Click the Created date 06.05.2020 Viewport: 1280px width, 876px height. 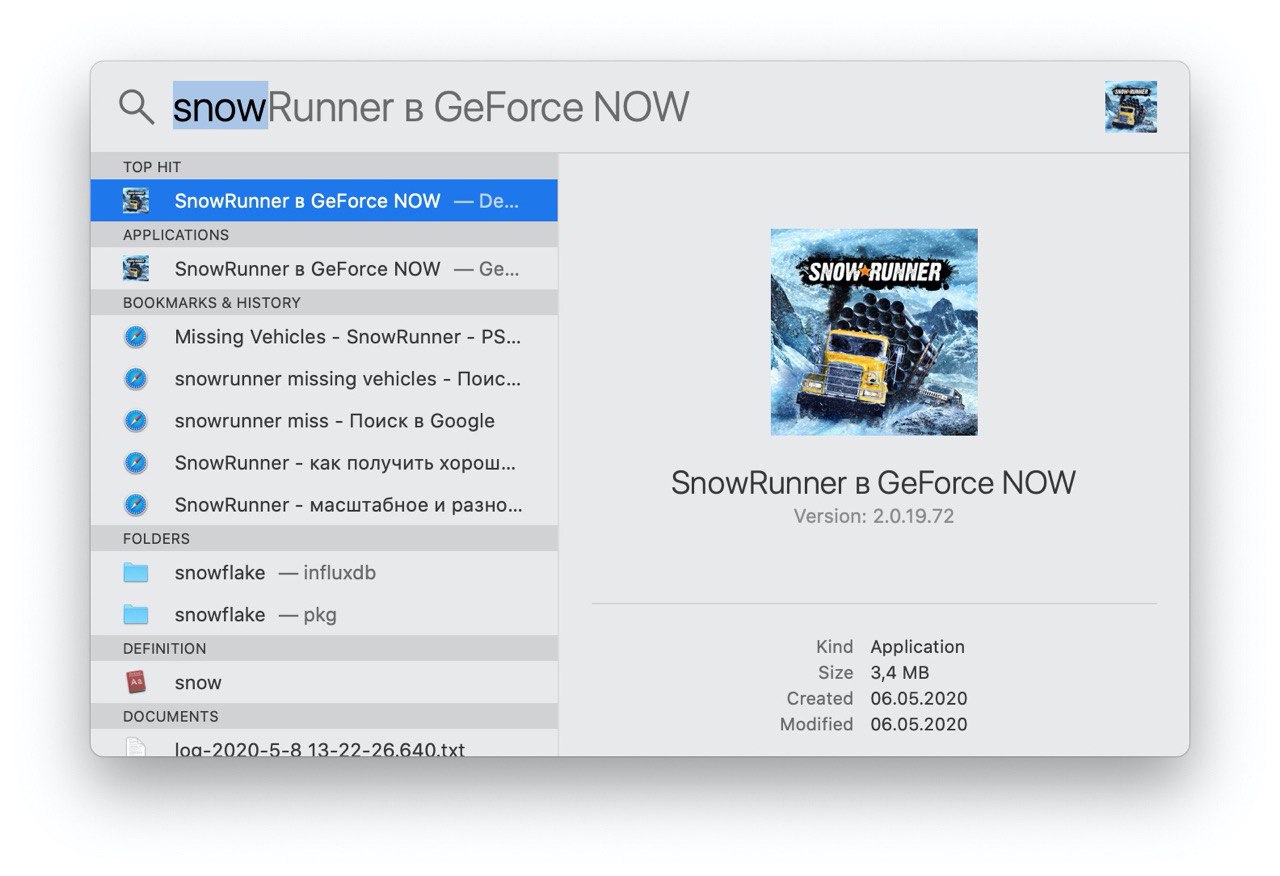(x=919, y=699)
